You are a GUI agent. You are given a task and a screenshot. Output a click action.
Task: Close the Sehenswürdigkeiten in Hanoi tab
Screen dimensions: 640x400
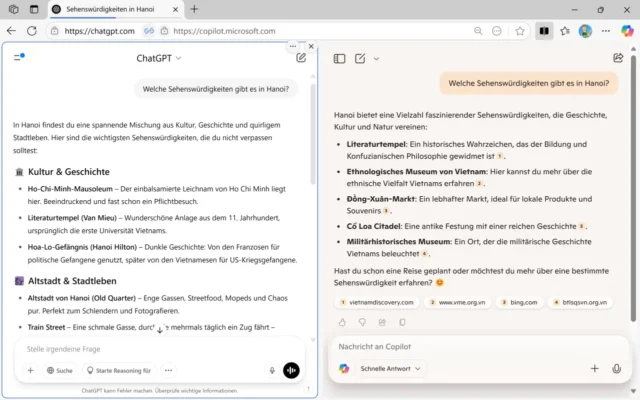click(176, 9)
